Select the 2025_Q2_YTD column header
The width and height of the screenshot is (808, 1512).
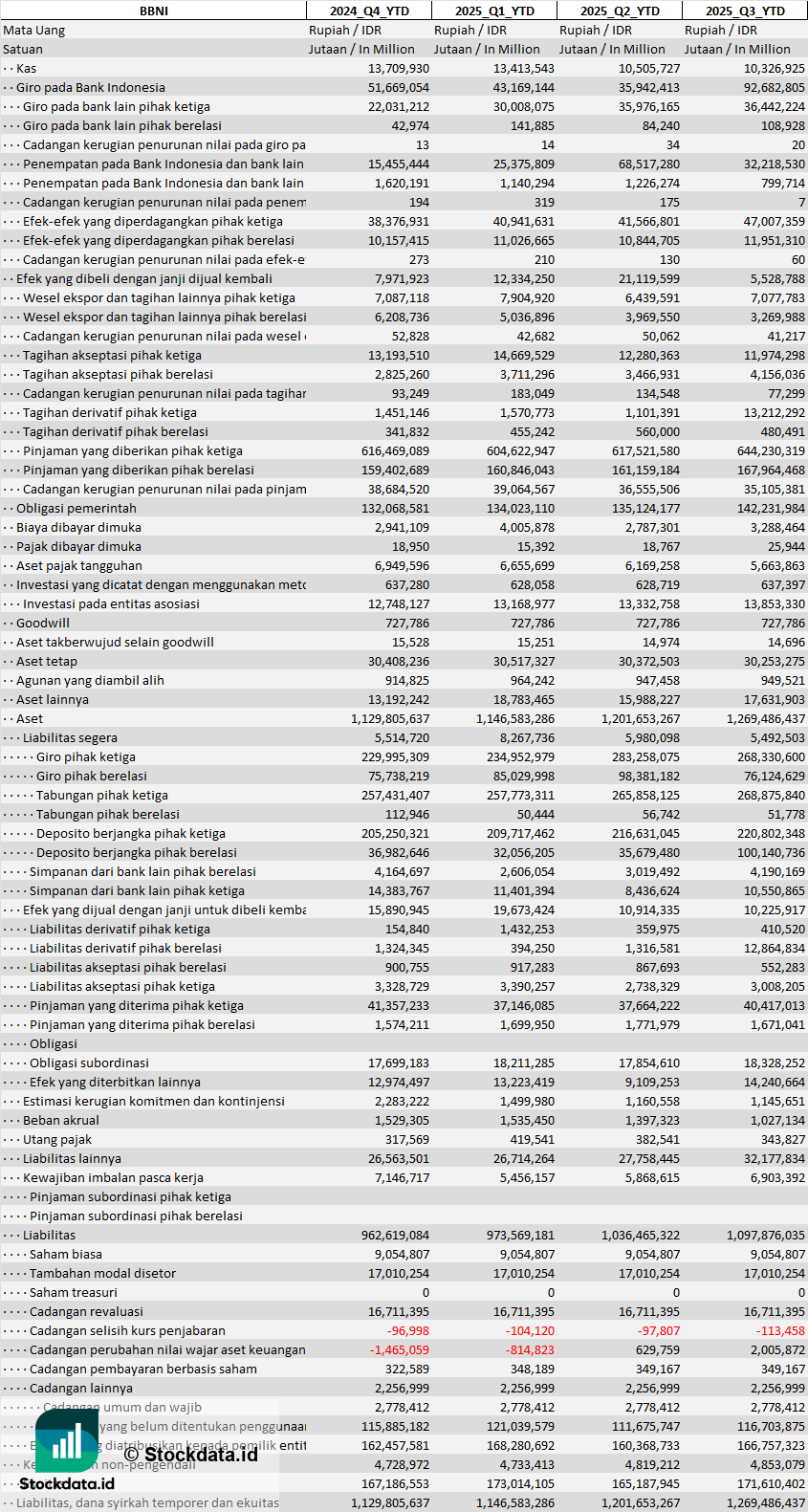point(620,11)
